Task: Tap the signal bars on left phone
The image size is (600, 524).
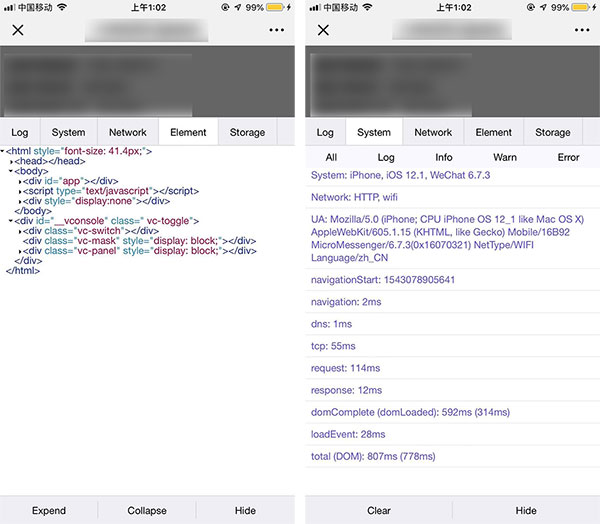Action: (10, 7)
